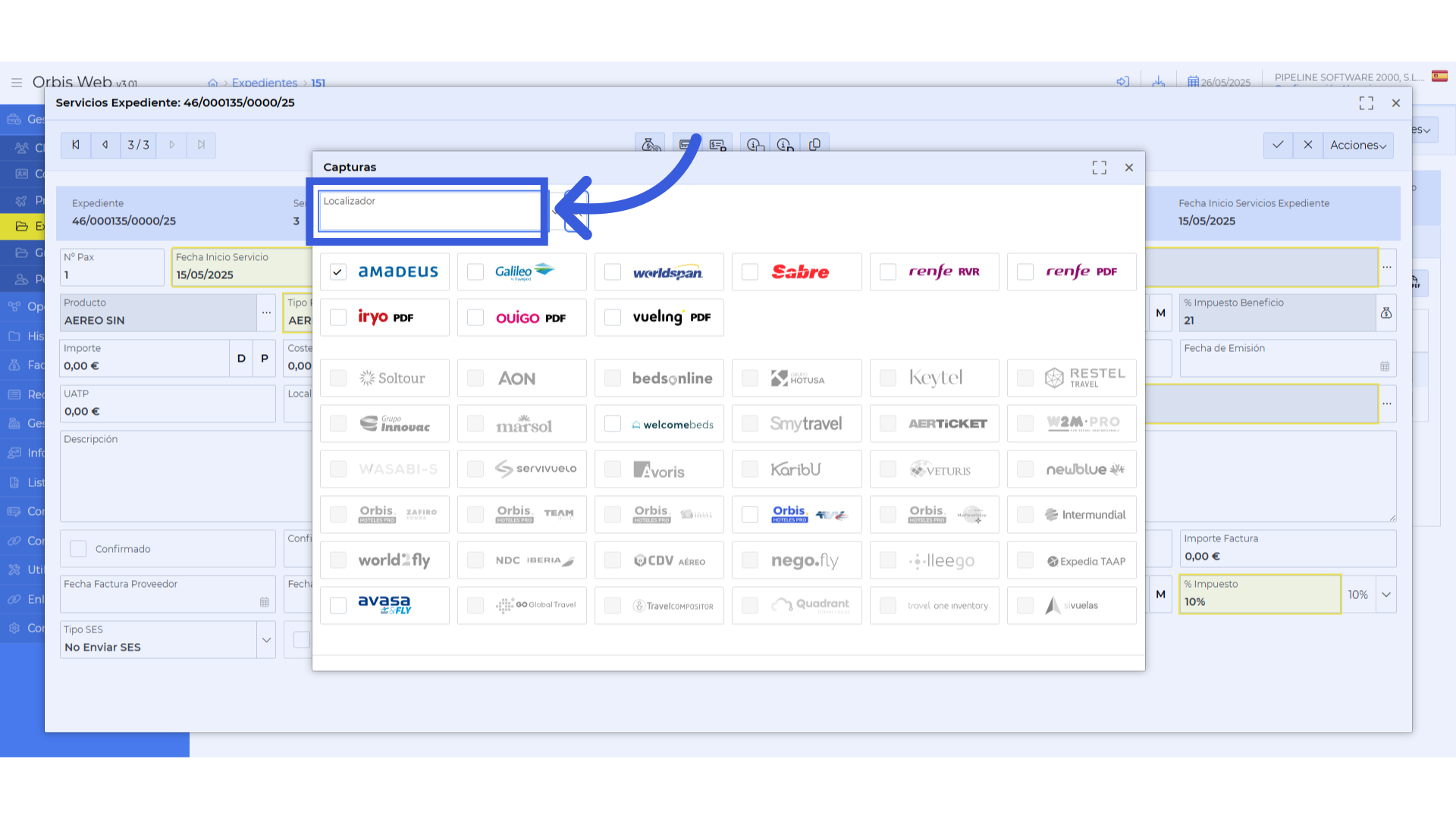The image size is (1456, 819).
Task: Confirm changes with the checkmark icon
Action: [1278, 145]
